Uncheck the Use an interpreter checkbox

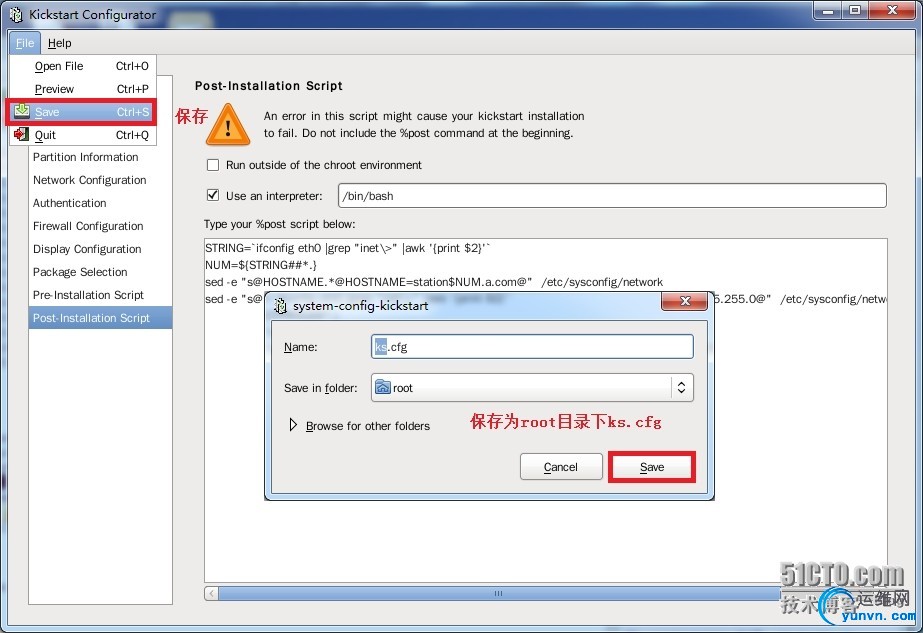[x=213, y=195]
